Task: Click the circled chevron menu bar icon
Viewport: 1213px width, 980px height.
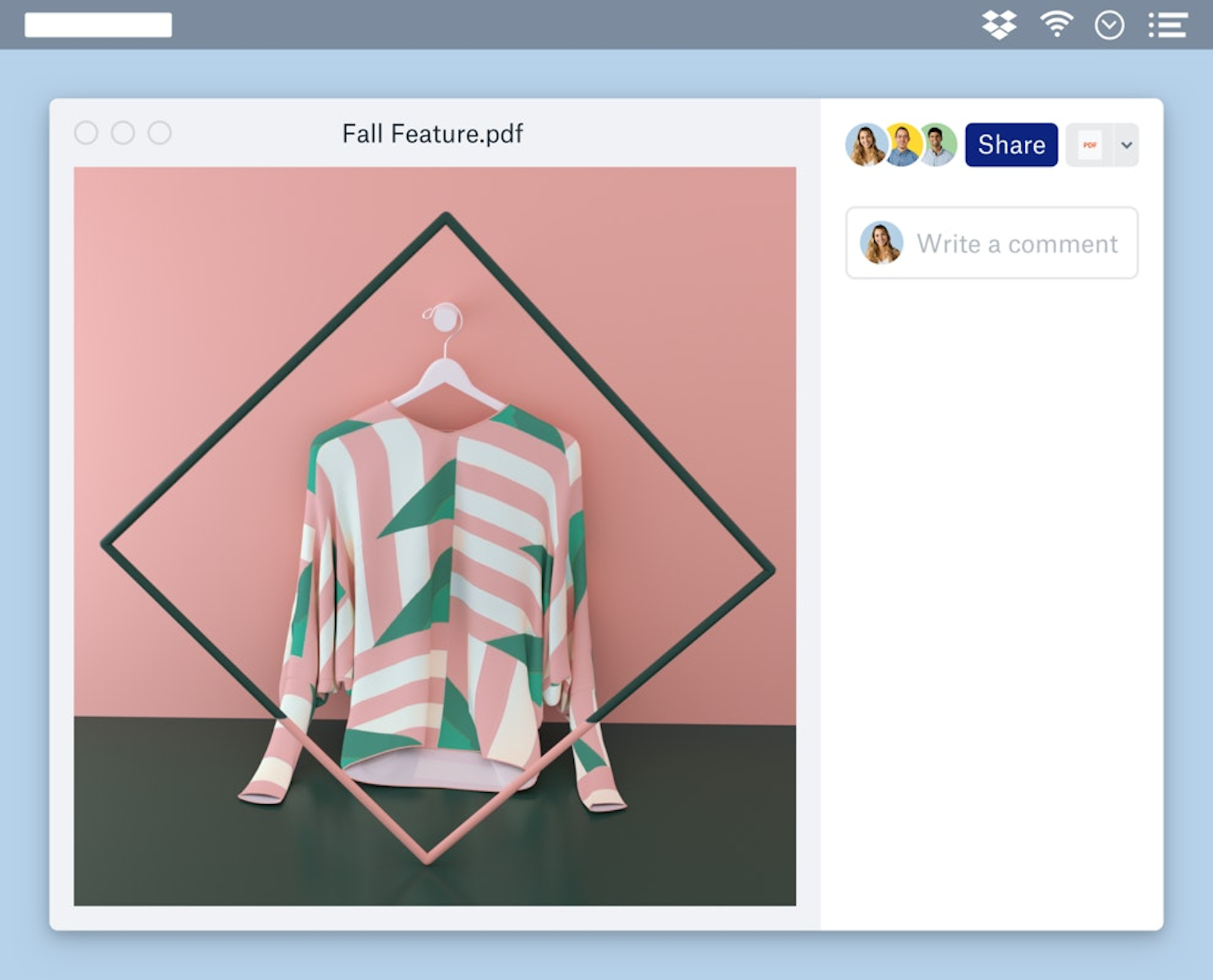Action: 1109,26
